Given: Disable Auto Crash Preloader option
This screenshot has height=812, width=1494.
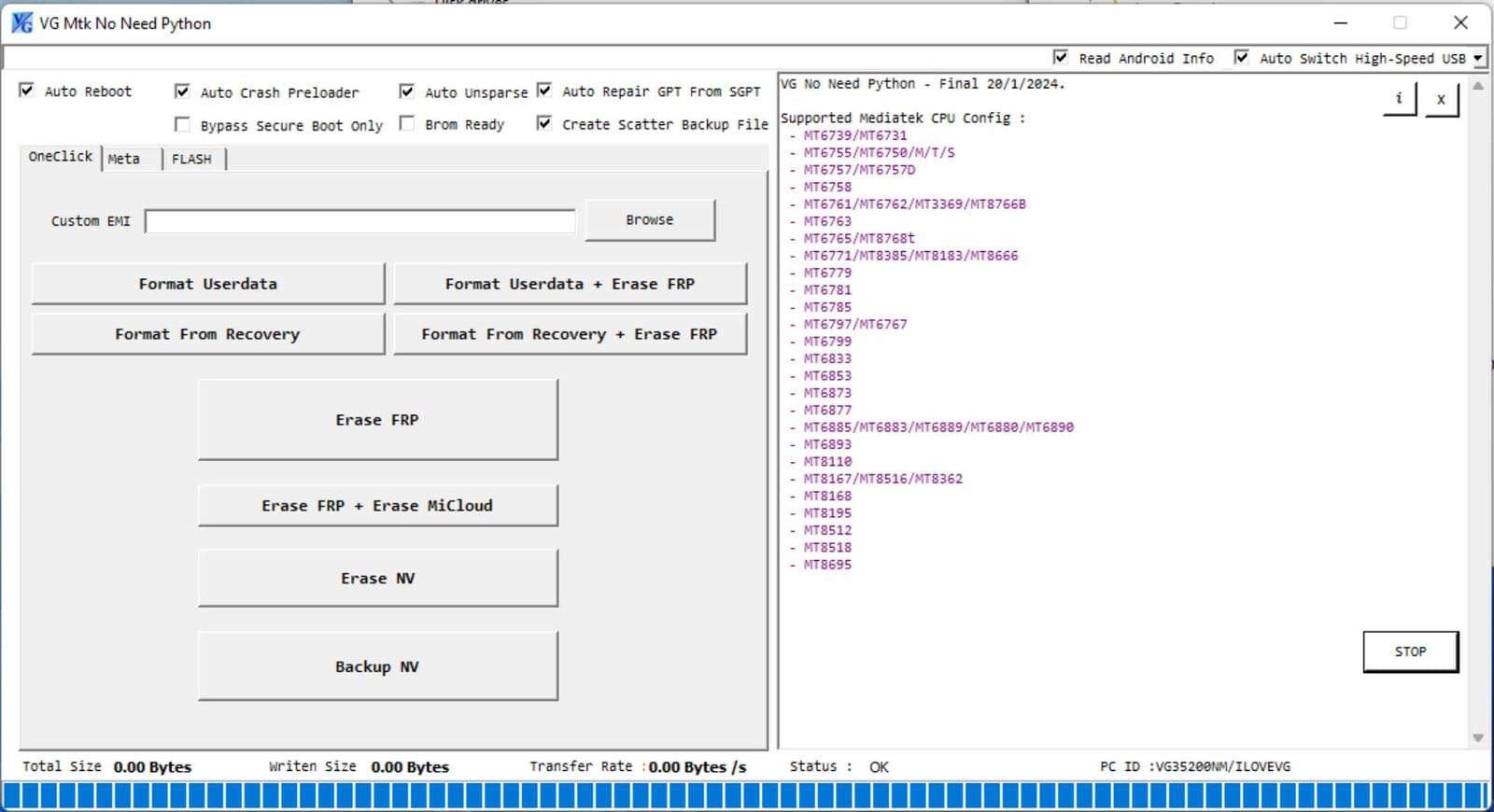Looking at the screenshot, I should (182, 91).
